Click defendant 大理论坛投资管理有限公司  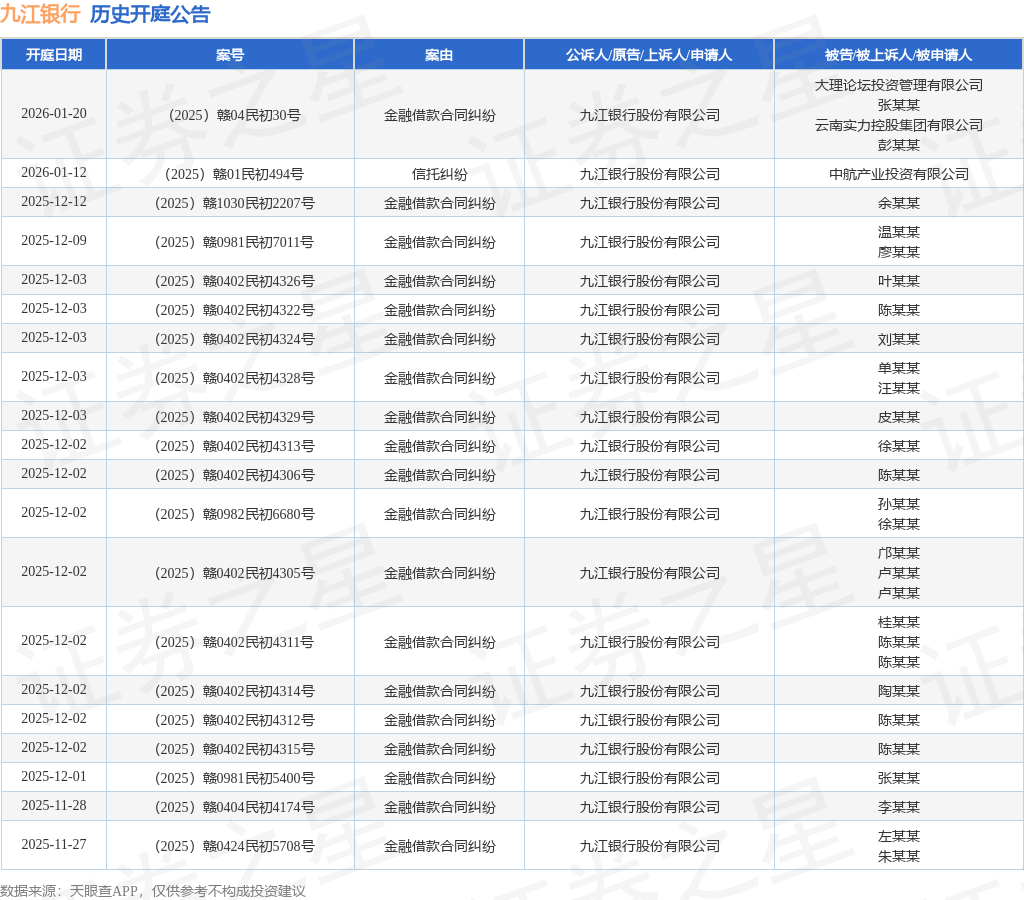coord(899,85)
